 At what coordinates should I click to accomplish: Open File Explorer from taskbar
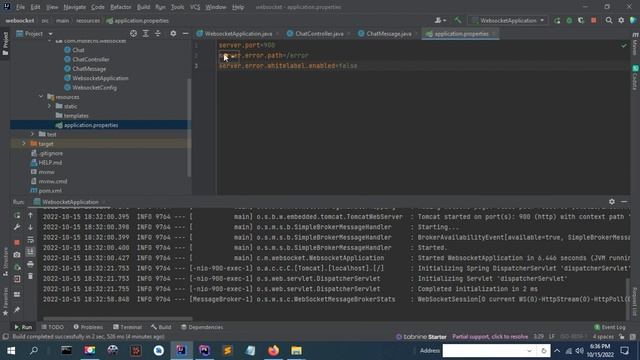pyautogui.click(x=296, y=351)
